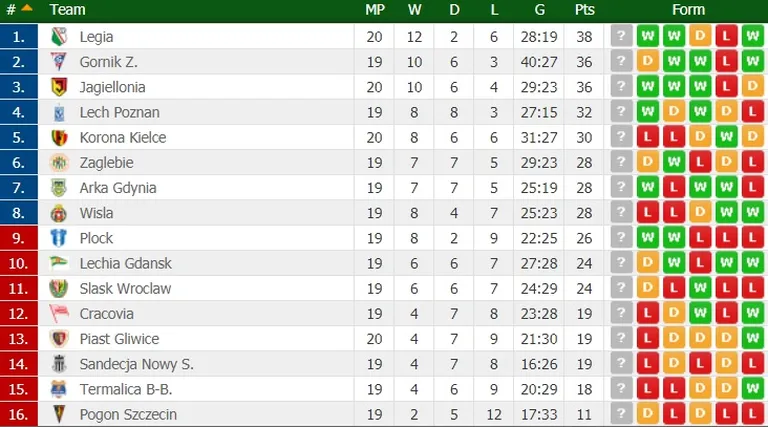Open the Slask Wroclaw team link
This screenshot has height=427, width=768.
point(125,288)
